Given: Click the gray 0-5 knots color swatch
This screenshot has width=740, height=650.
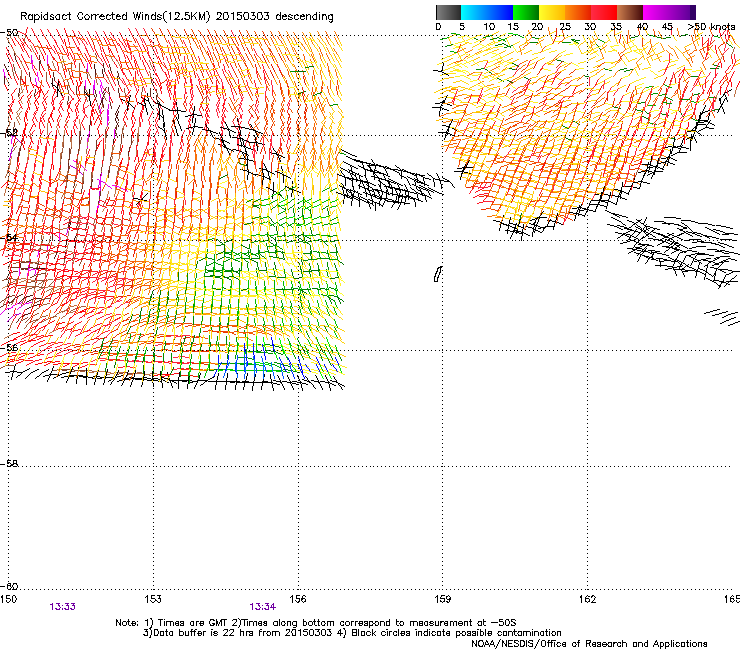Looking at the screenshot, I should (448, 12).
